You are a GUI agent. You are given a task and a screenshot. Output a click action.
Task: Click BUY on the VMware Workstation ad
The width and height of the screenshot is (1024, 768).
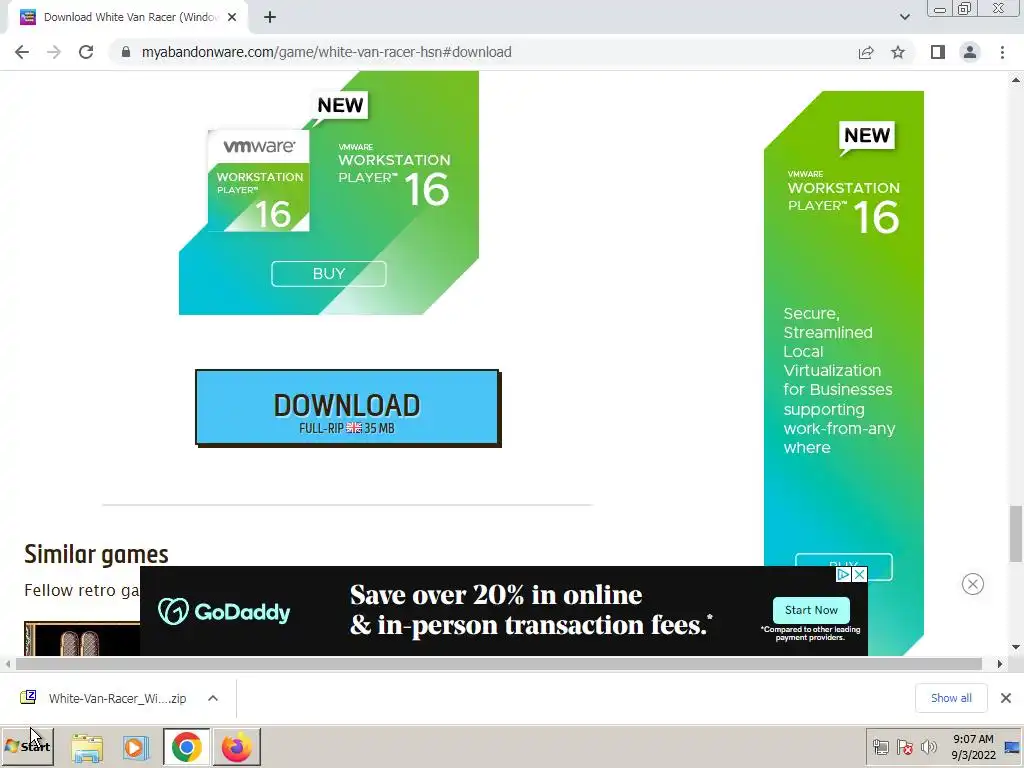[328, 274]
